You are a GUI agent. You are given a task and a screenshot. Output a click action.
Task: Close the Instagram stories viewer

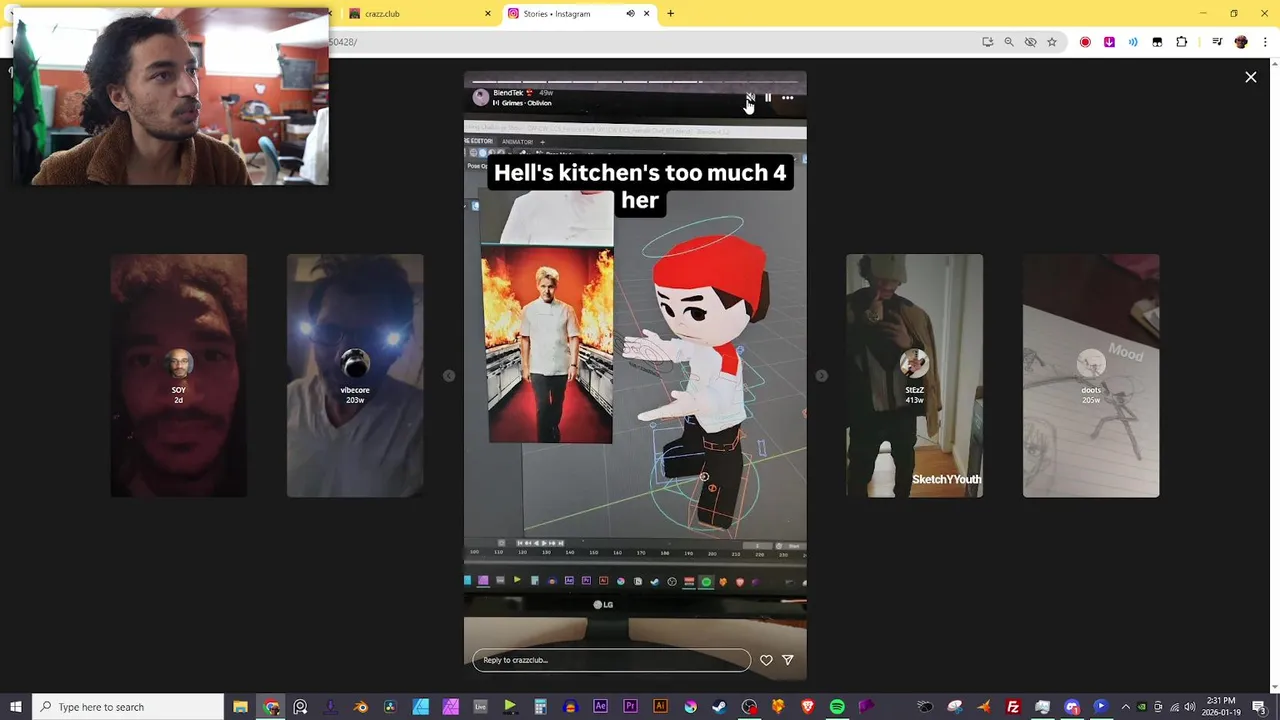pyautogui.click(x=1250, y=77)
